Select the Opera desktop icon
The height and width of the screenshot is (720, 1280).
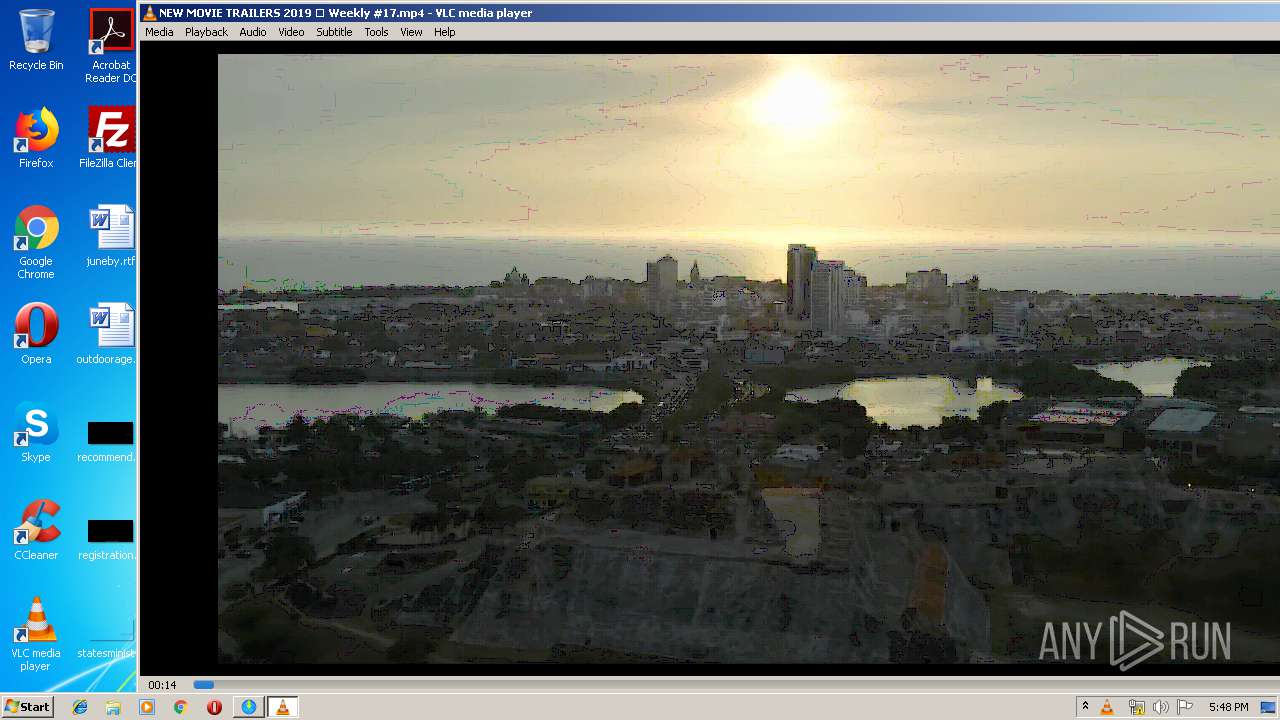(36, 334)
